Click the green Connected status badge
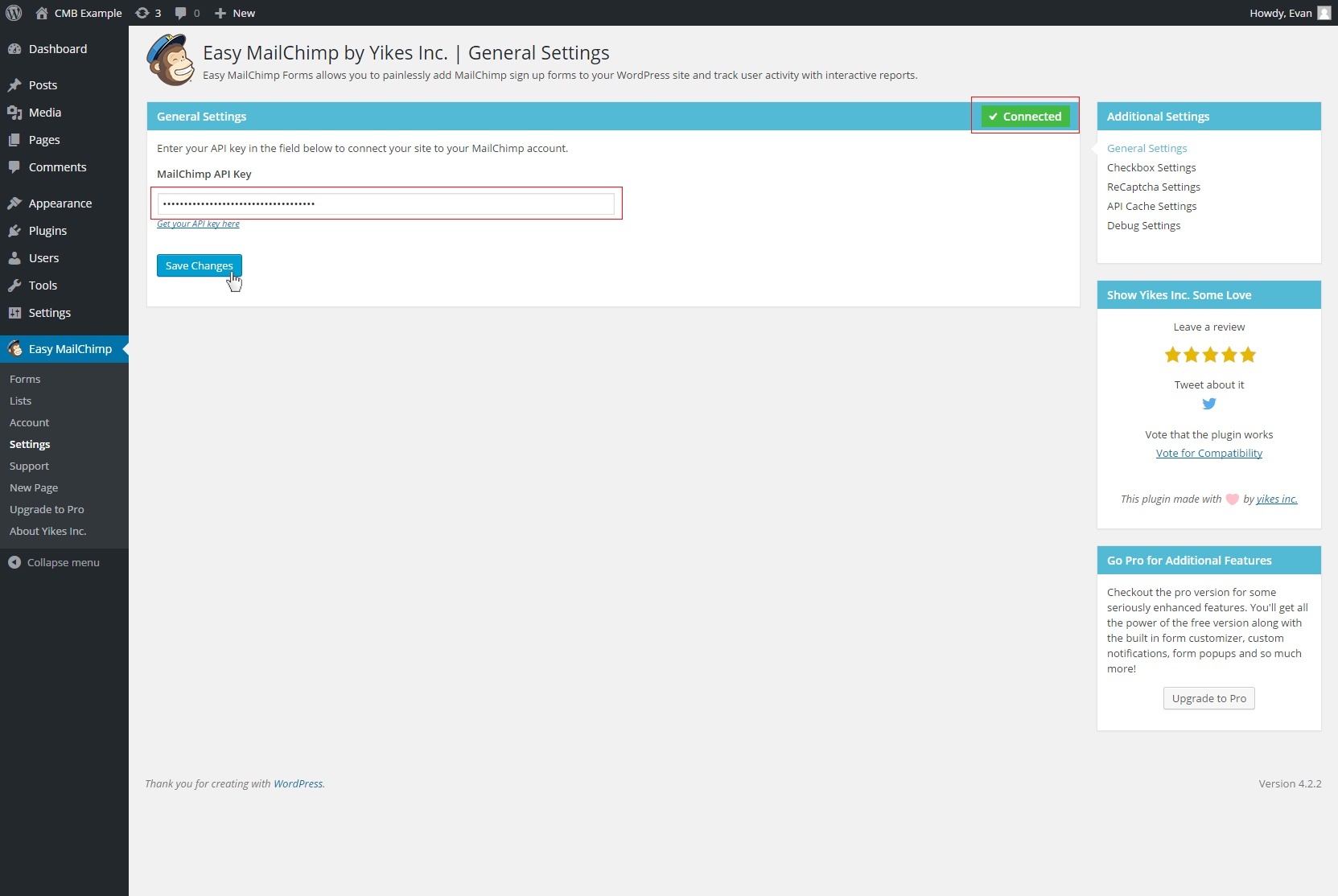 (1025, 117)
